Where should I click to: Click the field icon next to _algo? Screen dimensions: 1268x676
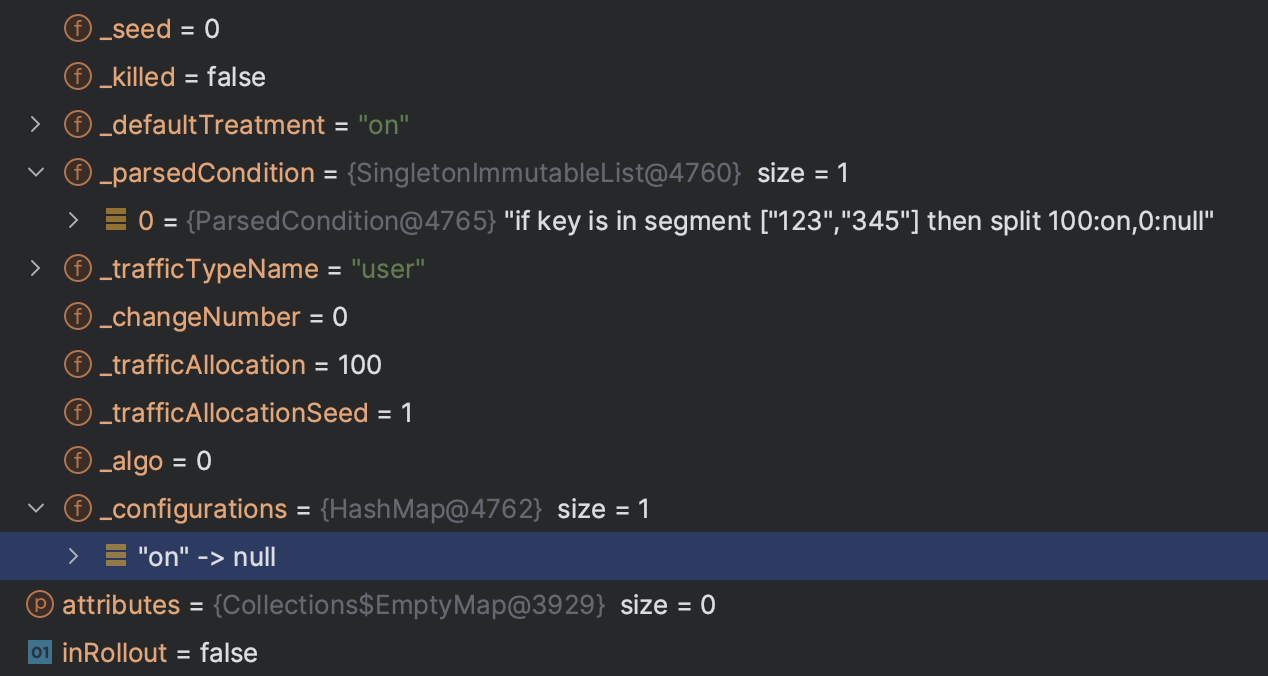(x=77, y=461)
